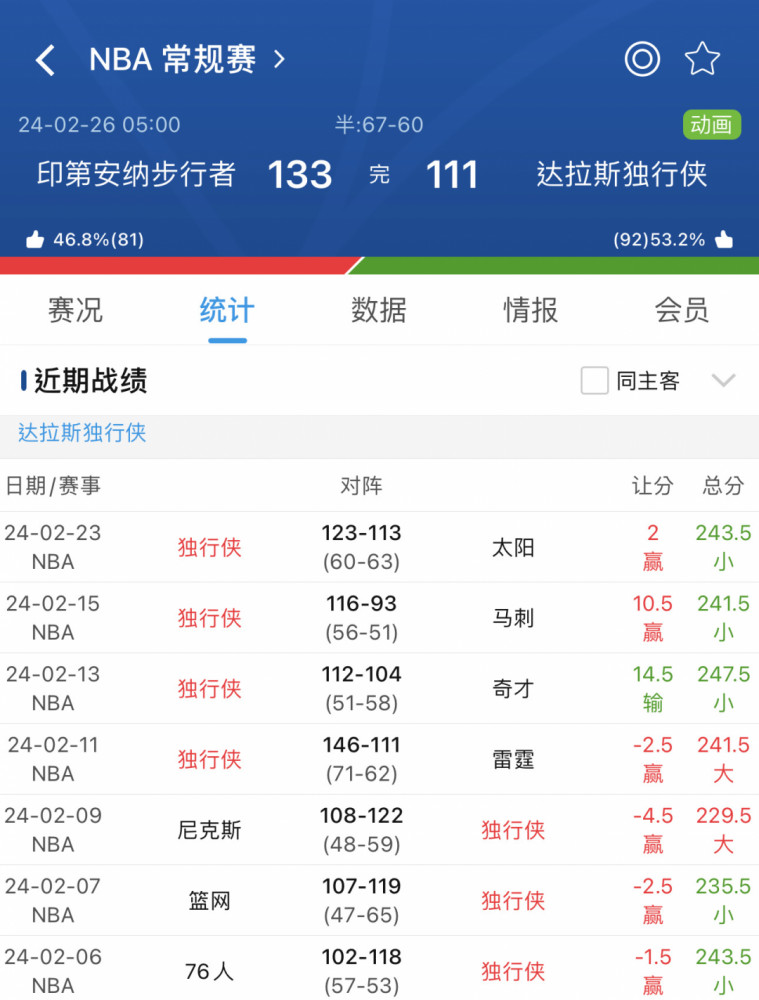Screen dimensions: 759x1000
Task: Favorite this match with the star icon
Action: [x=702, y=59]
